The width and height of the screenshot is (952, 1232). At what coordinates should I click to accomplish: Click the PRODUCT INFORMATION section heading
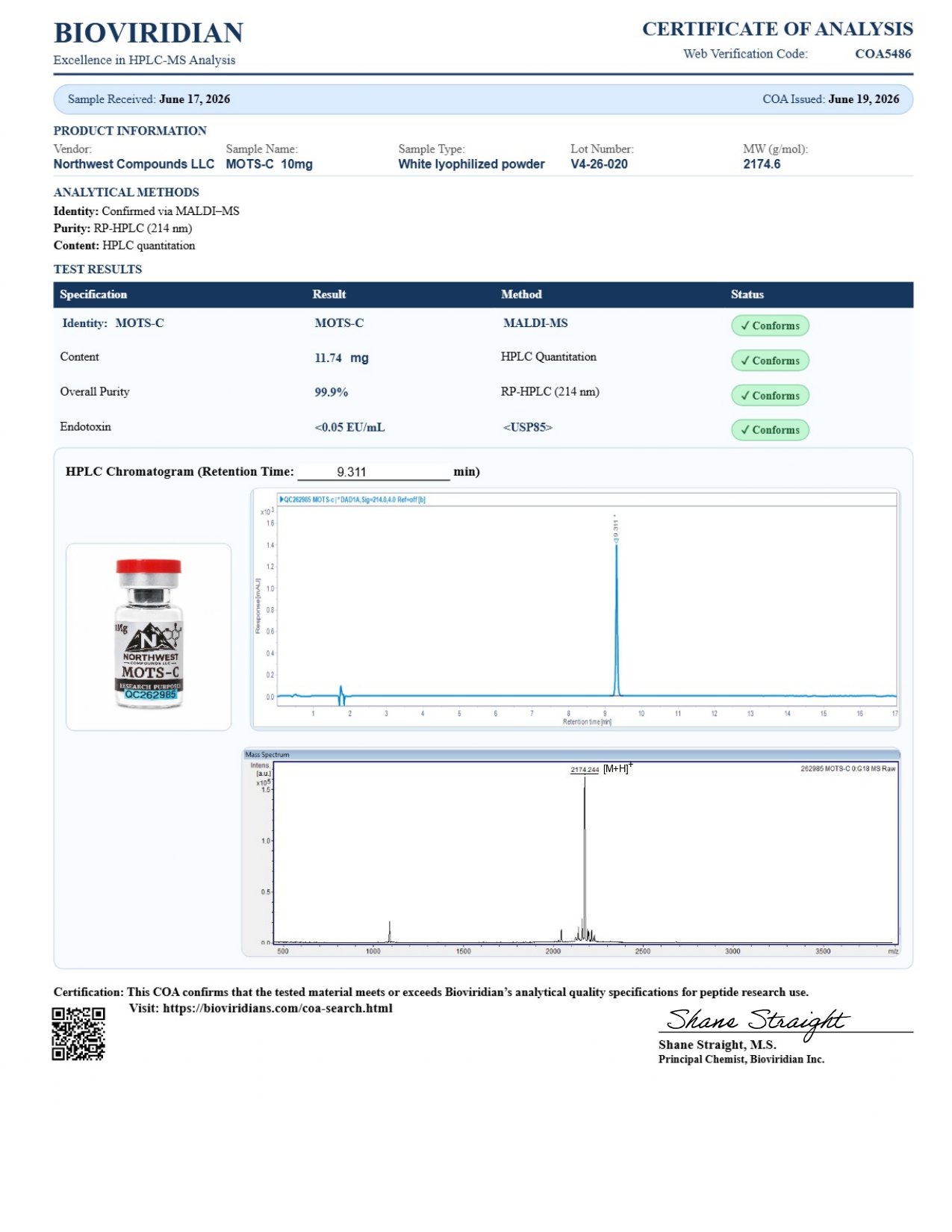point(130,131)
